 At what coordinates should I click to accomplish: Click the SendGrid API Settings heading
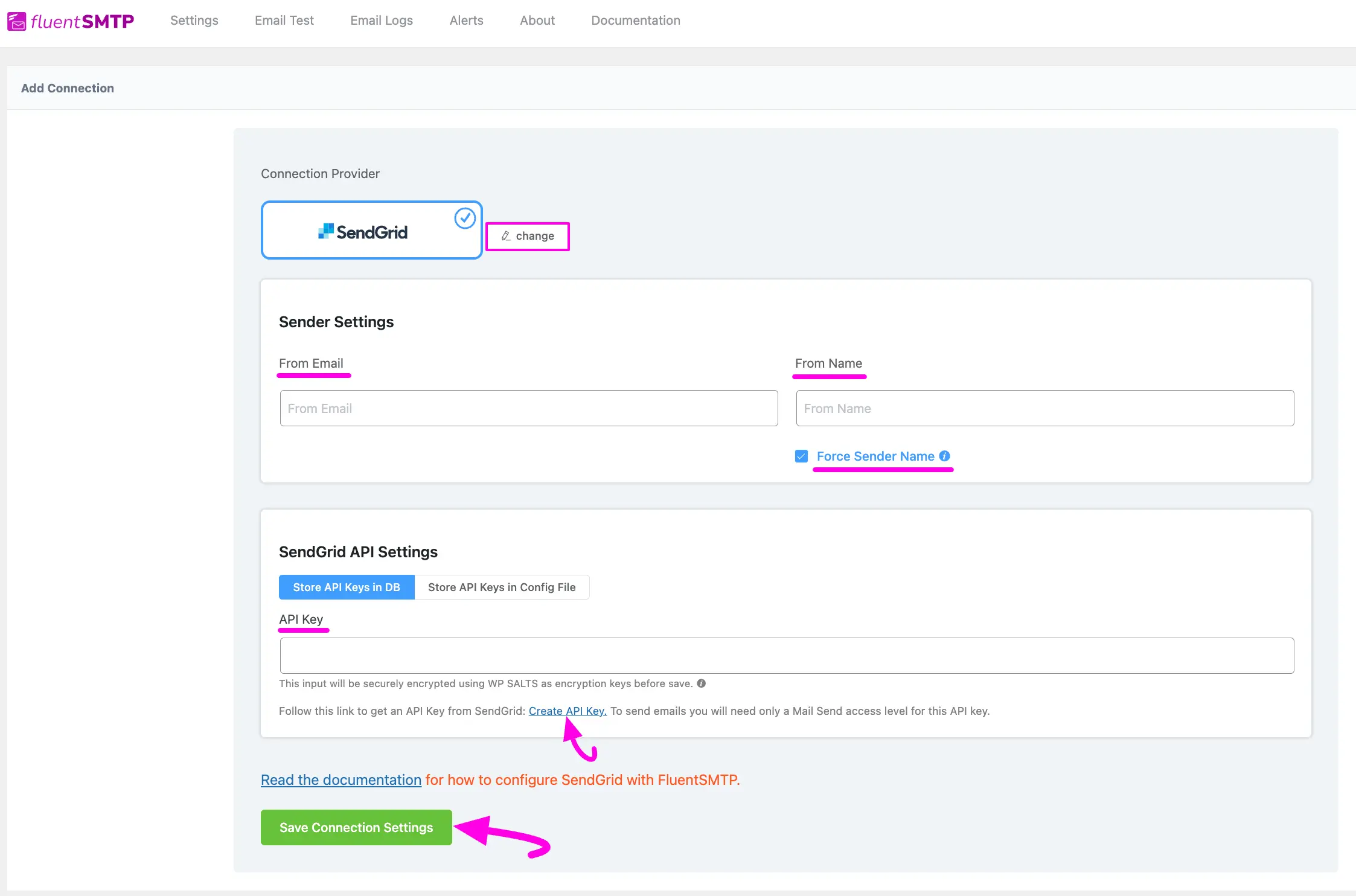pyautogui.click(x=358, y=552)
